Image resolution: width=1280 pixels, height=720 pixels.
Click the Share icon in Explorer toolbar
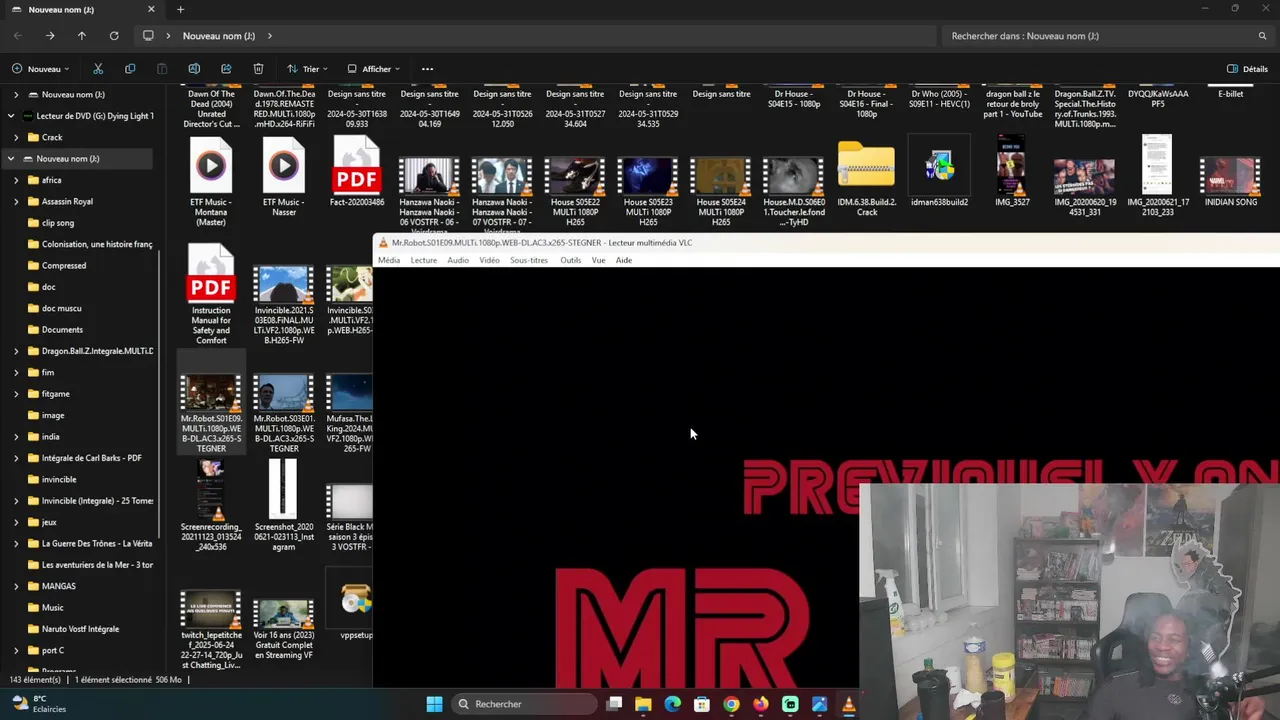coord(226,69)
